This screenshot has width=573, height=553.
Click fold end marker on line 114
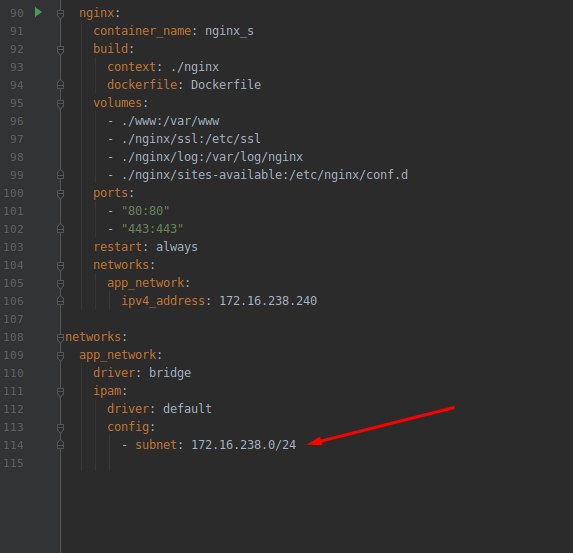pos(61,445)
